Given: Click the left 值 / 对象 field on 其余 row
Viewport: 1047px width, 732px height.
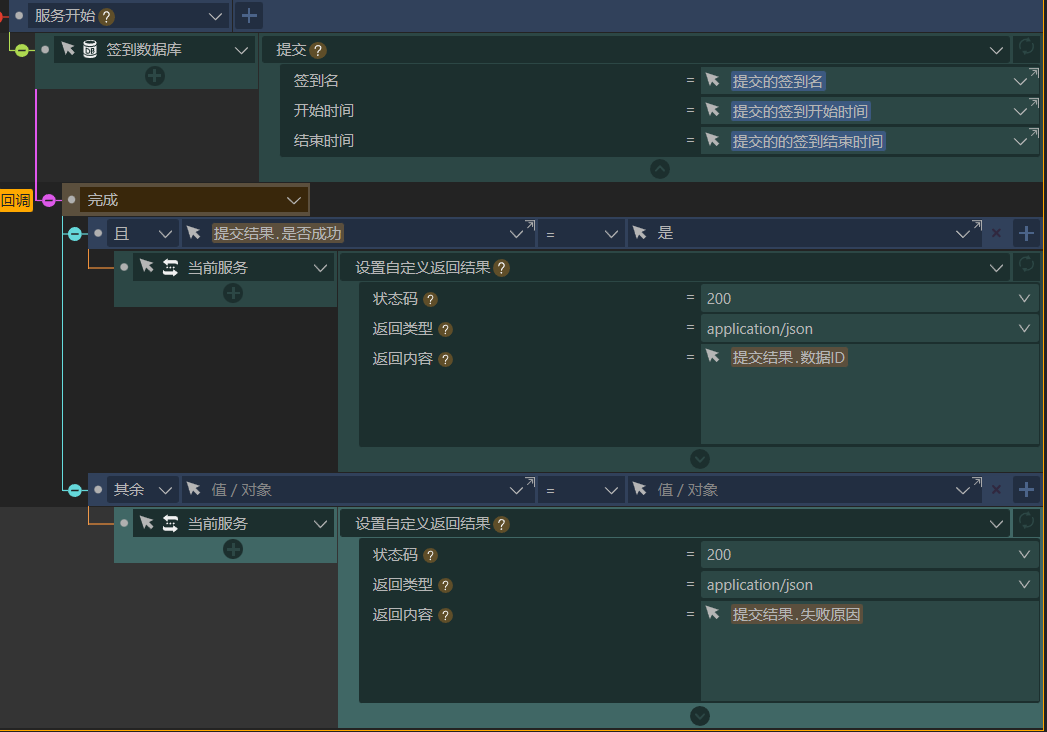Looking at the screenshot, I should [361, 490].
